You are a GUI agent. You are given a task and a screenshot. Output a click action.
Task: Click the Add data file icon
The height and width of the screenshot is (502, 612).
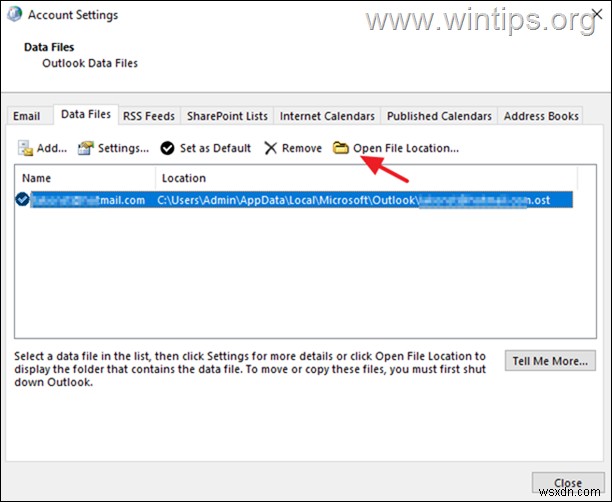click(x=25, y=148)
